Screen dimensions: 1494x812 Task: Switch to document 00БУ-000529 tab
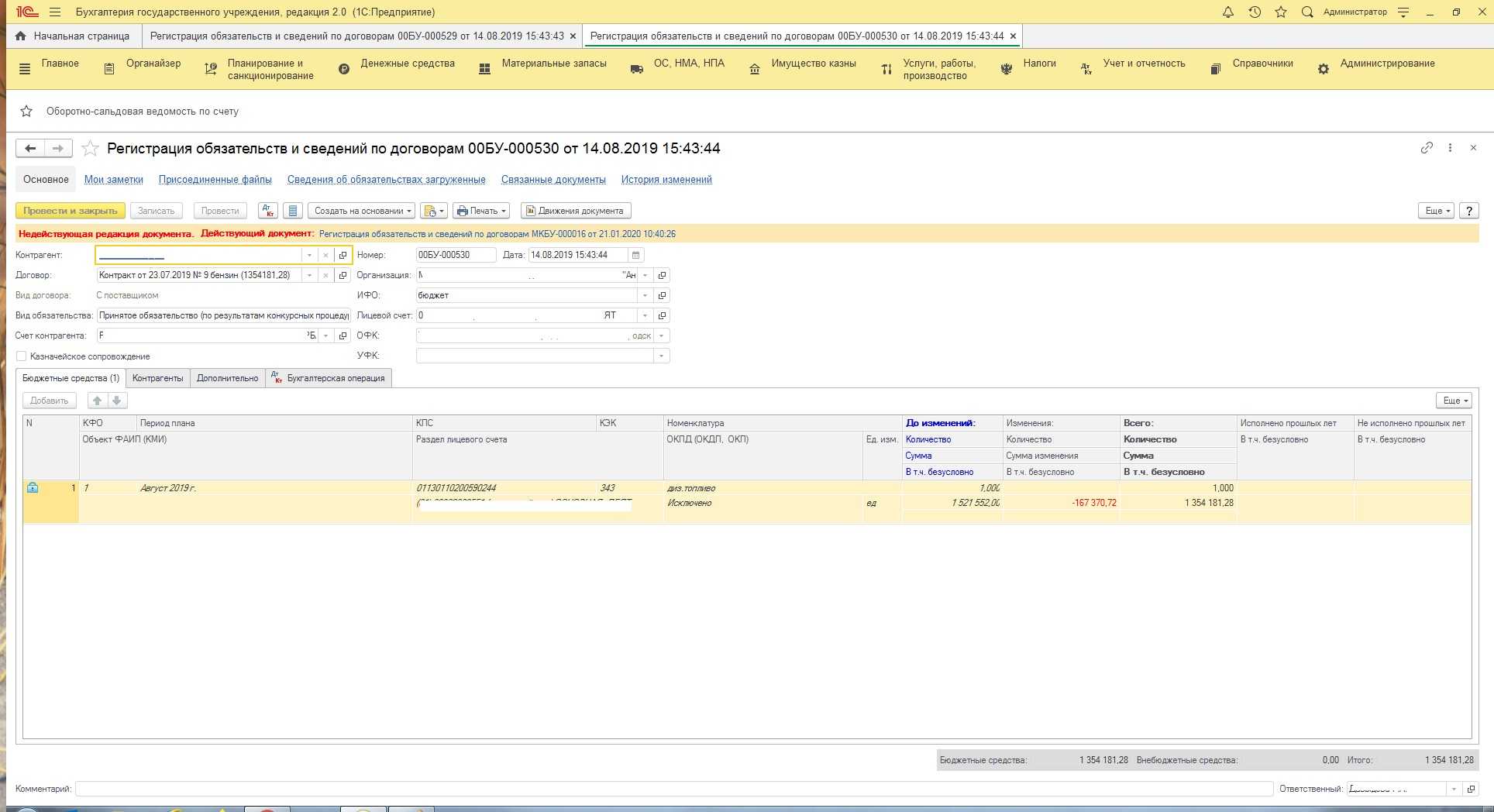coord(356,36)
